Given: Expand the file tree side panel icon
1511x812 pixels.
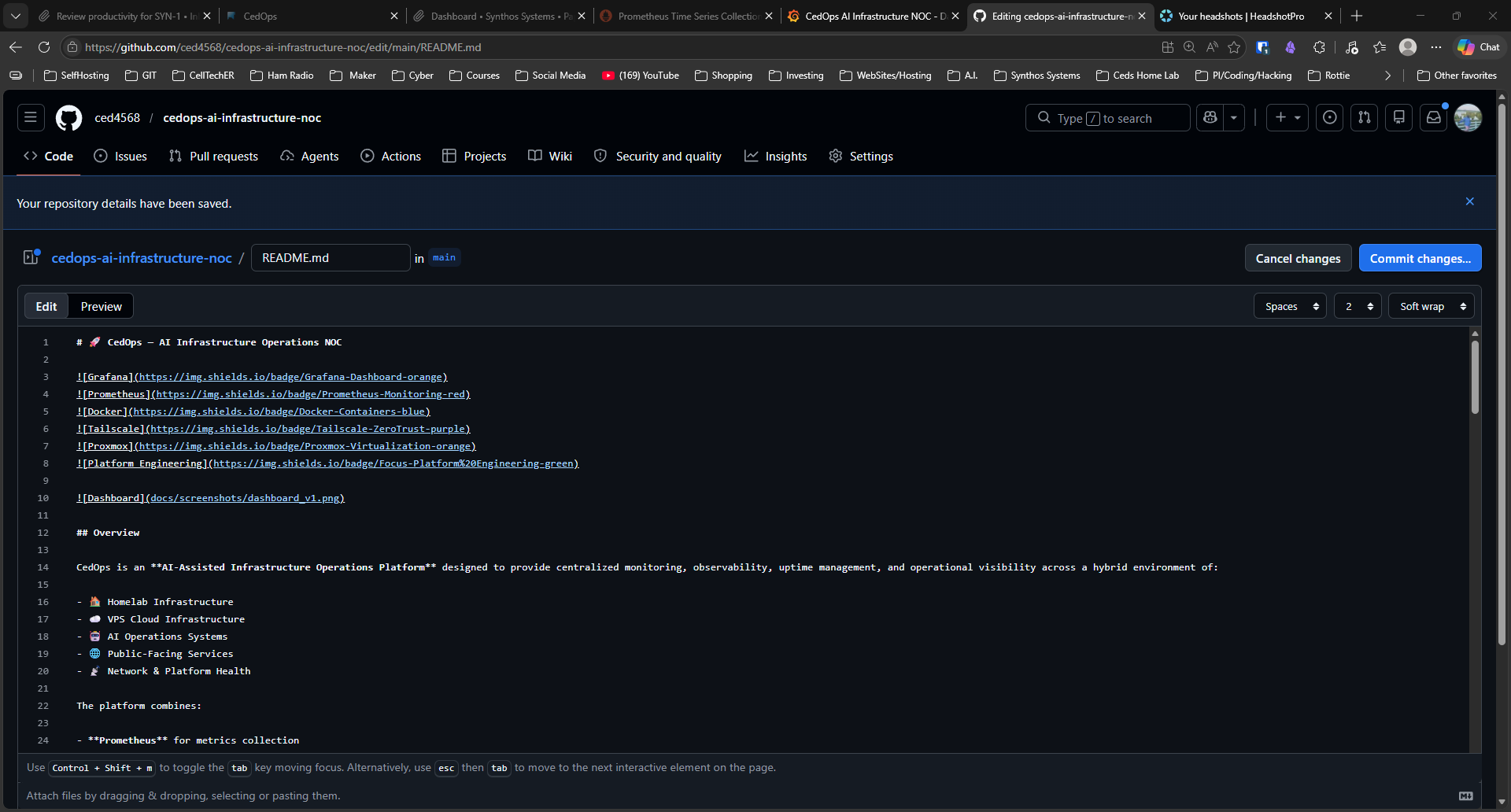Looking at the screenshot, I should click(x=31, y=257).
